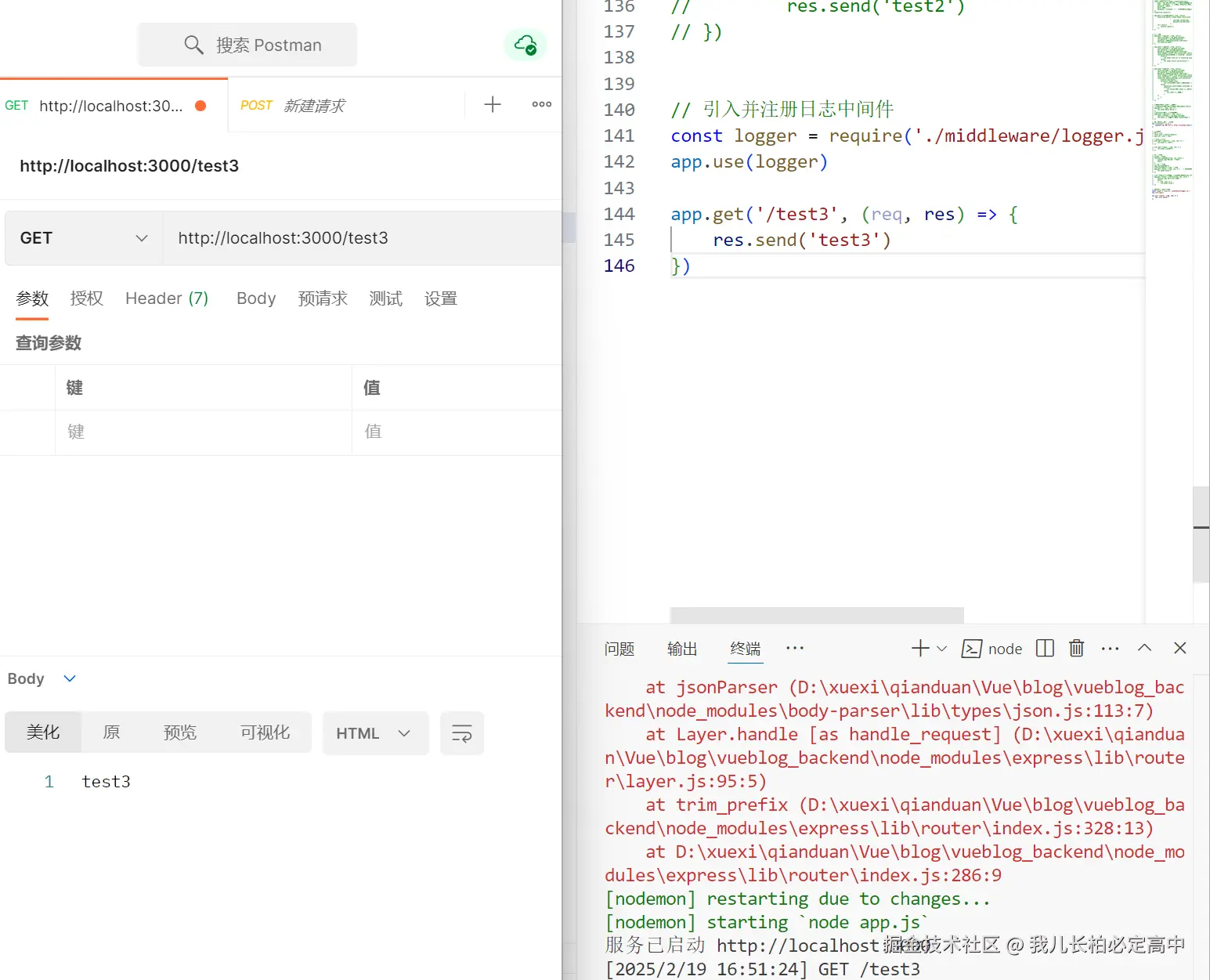Click the nodemon starting node app.js line

(767, 923)
